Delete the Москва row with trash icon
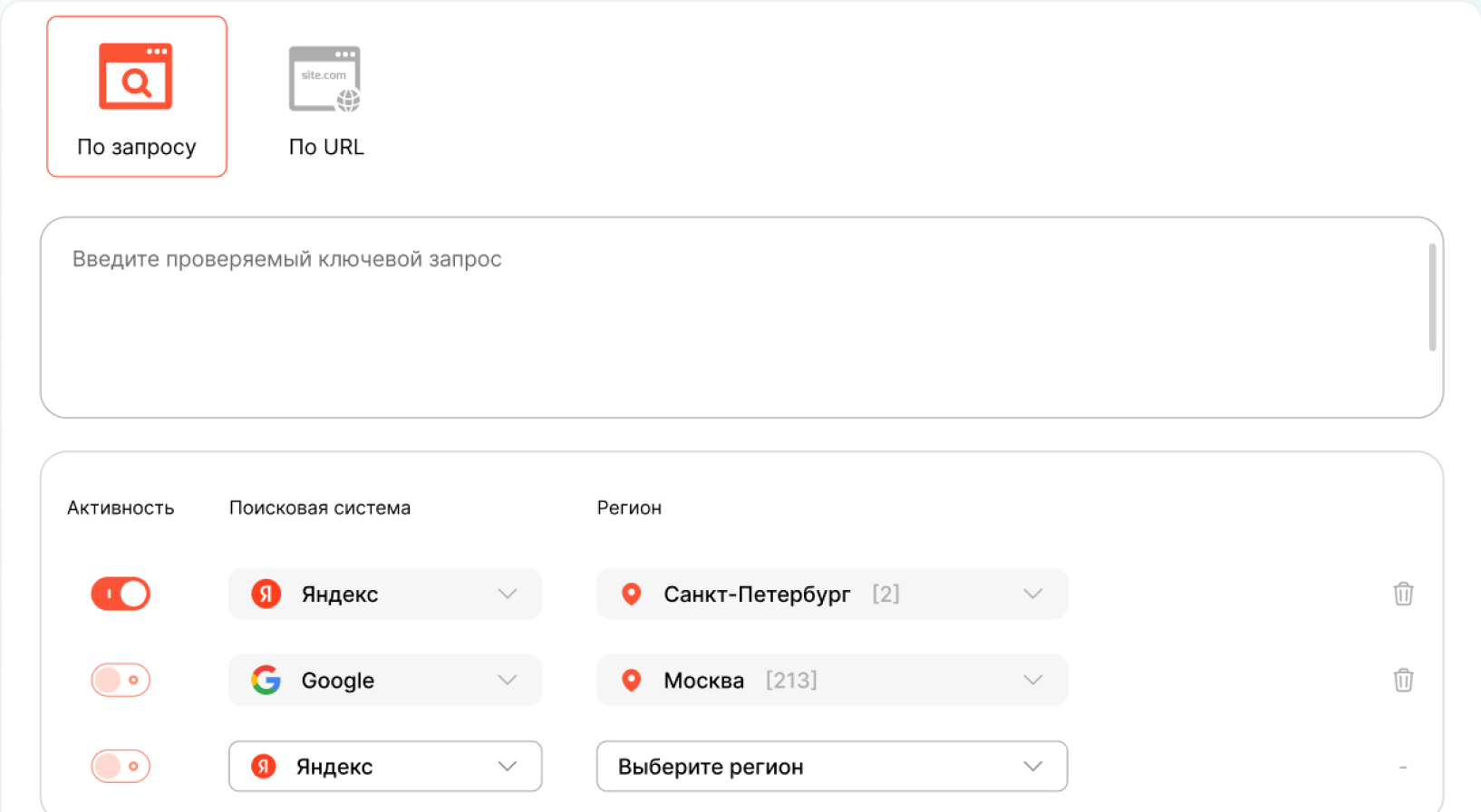 (x=1403, y=680)
